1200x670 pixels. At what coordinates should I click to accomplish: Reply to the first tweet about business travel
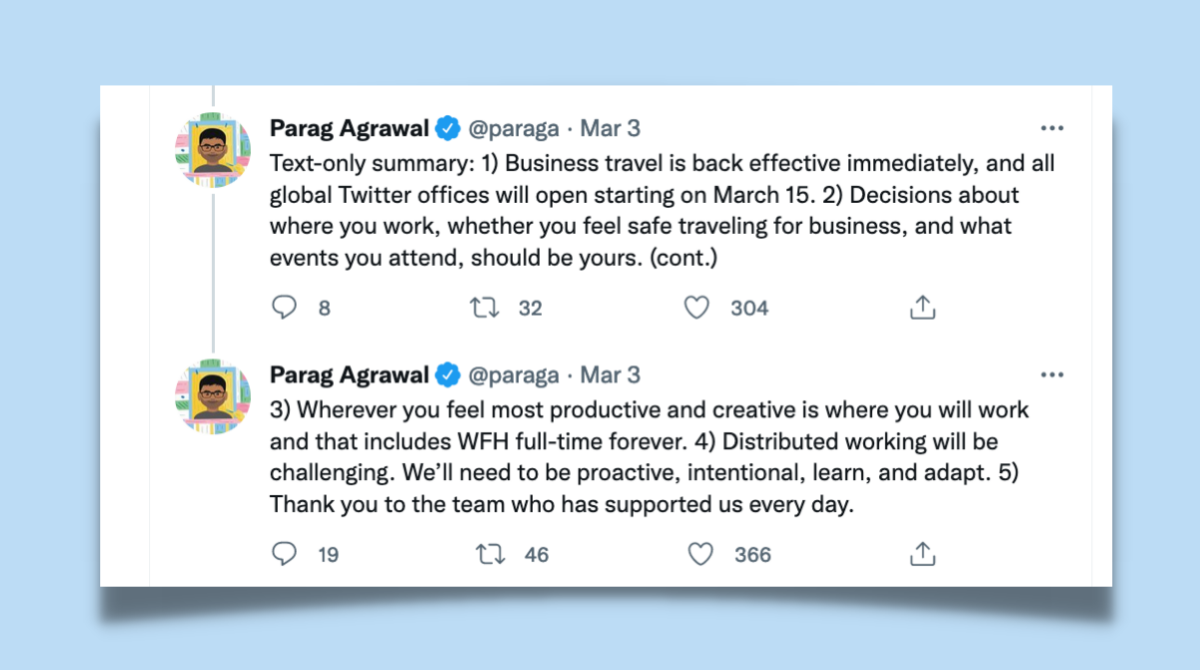pyautogui.click(x=285, y=308)
